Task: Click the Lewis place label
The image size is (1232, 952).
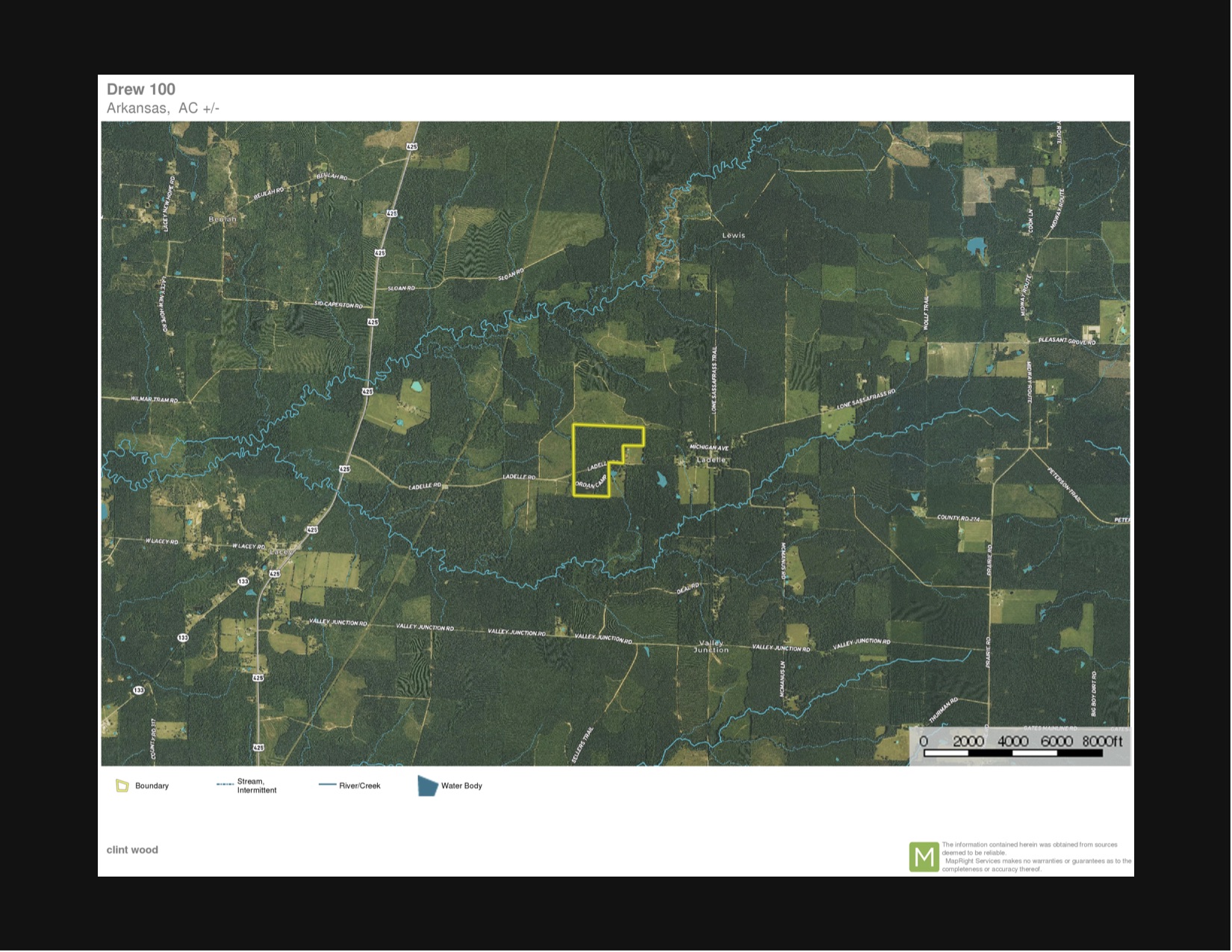Action: point(733,235)
